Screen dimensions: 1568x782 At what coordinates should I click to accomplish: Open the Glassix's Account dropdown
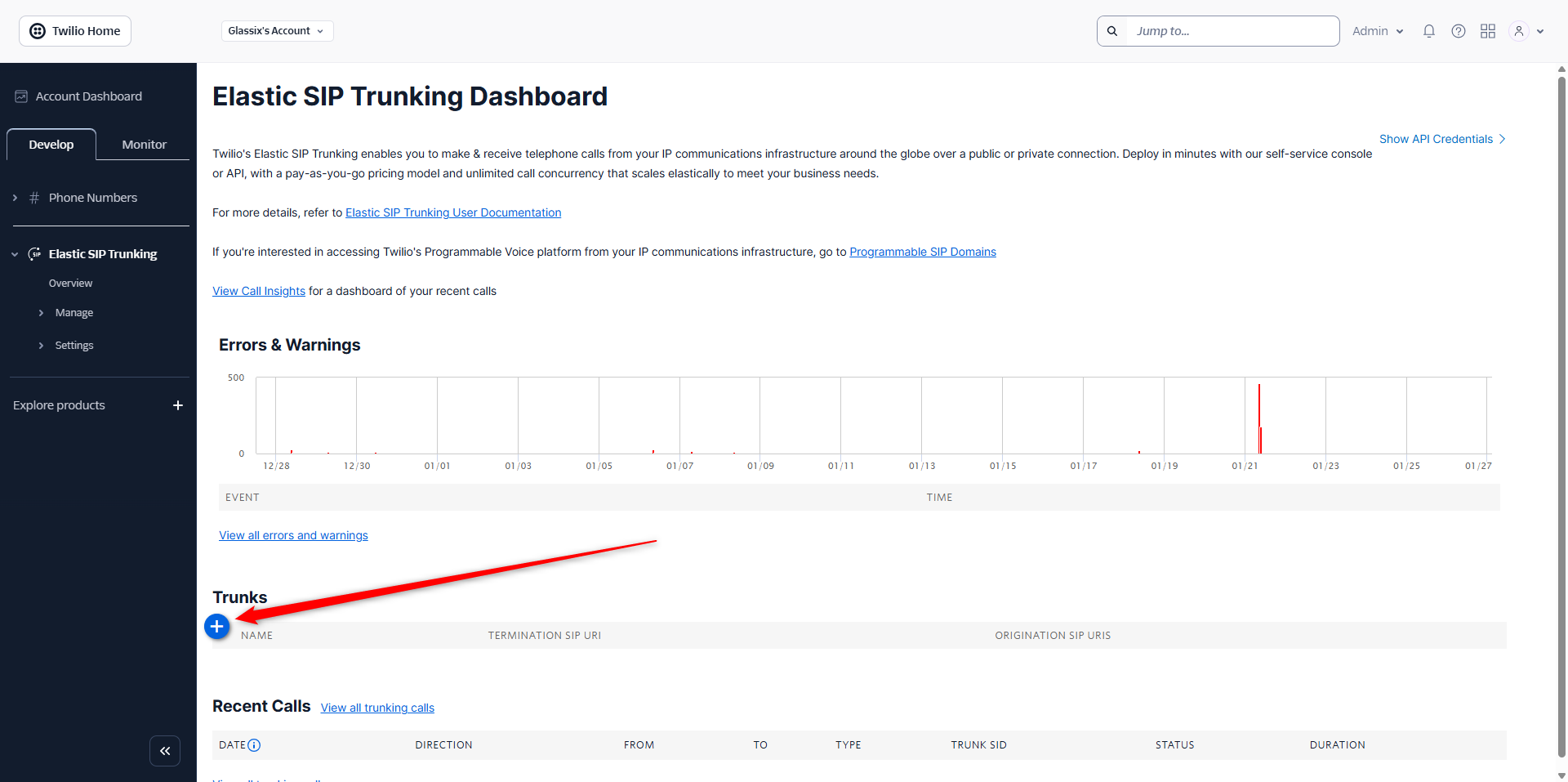click(x=277, y=31)
